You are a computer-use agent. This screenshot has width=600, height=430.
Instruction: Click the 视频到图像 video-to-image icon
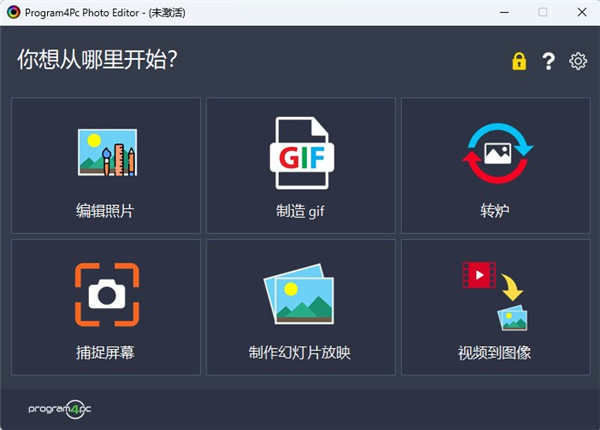coord(495,296)
